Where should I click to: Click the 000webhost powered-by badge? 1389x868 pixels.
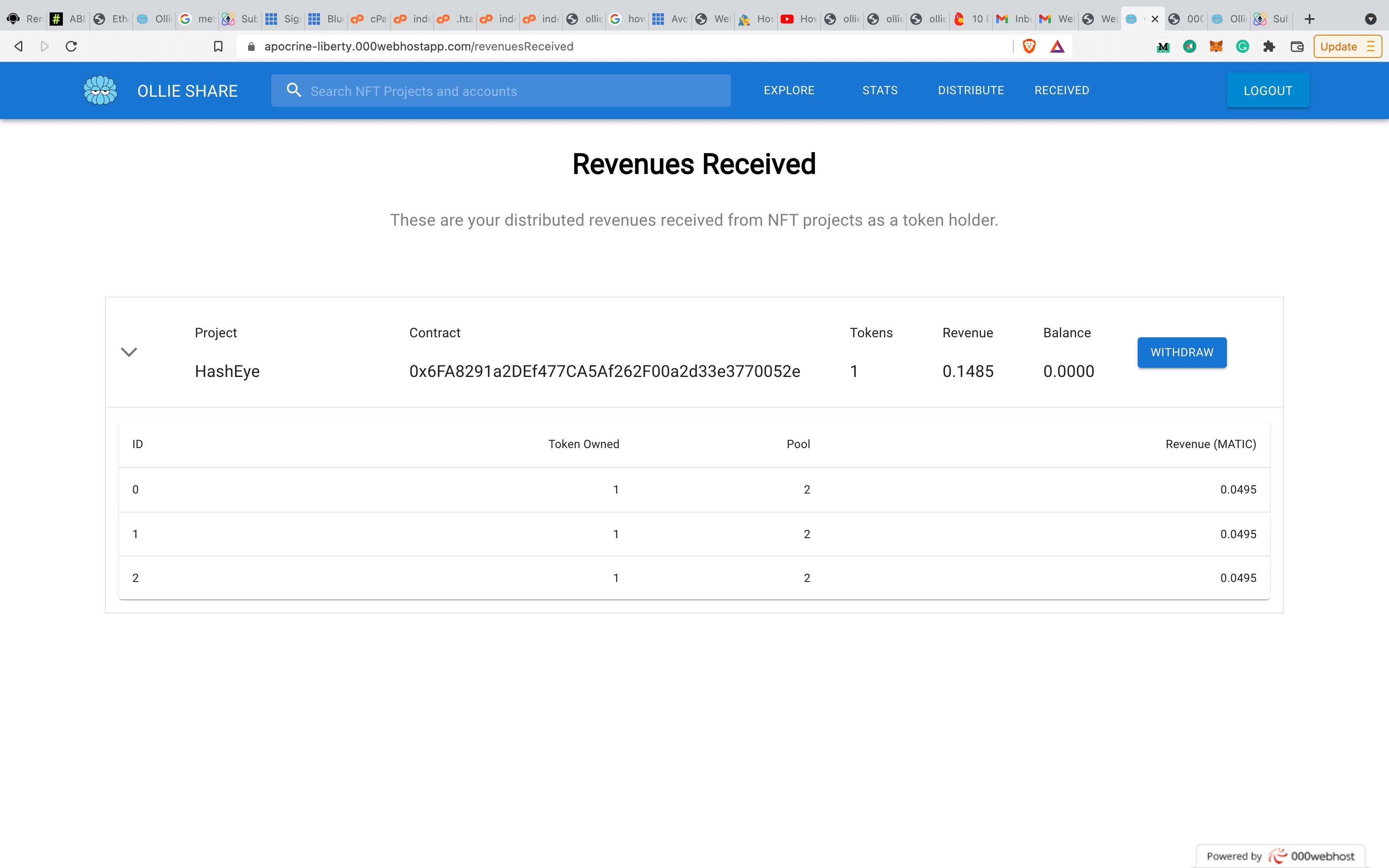pos(1280,856)
